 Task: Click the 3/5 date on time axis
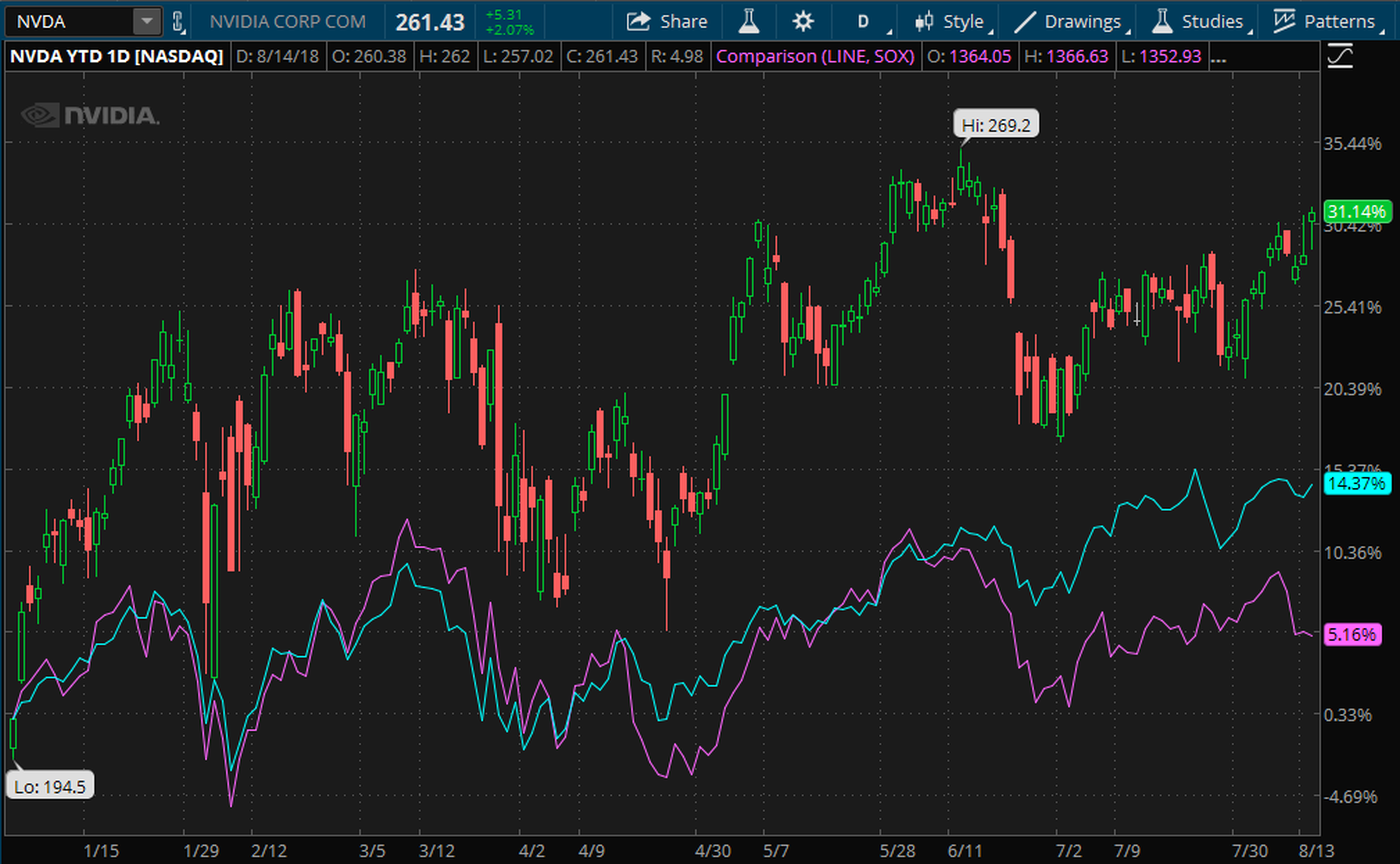pos(372,850)
